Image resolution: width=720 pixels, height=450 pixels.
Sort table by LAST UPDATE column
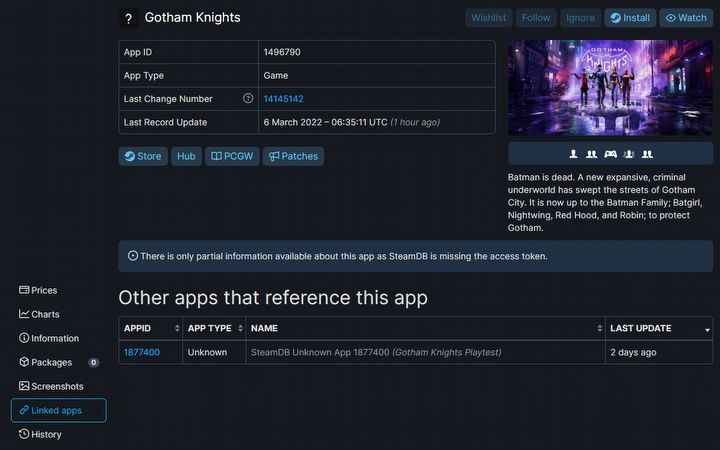660,328
